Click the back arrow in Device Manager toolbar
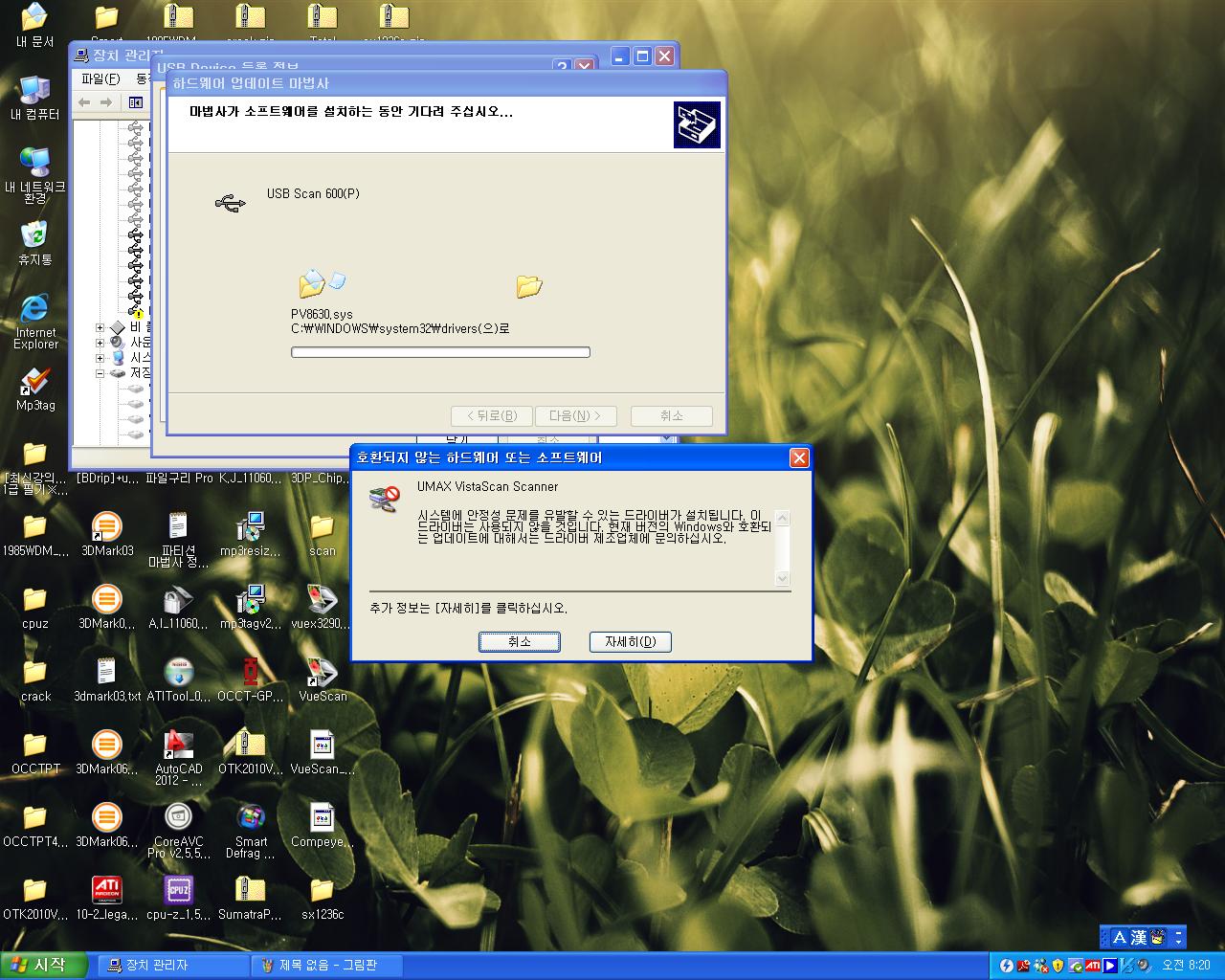The height and width of the screenshot is (980, 1225). [x=84, y=102]
